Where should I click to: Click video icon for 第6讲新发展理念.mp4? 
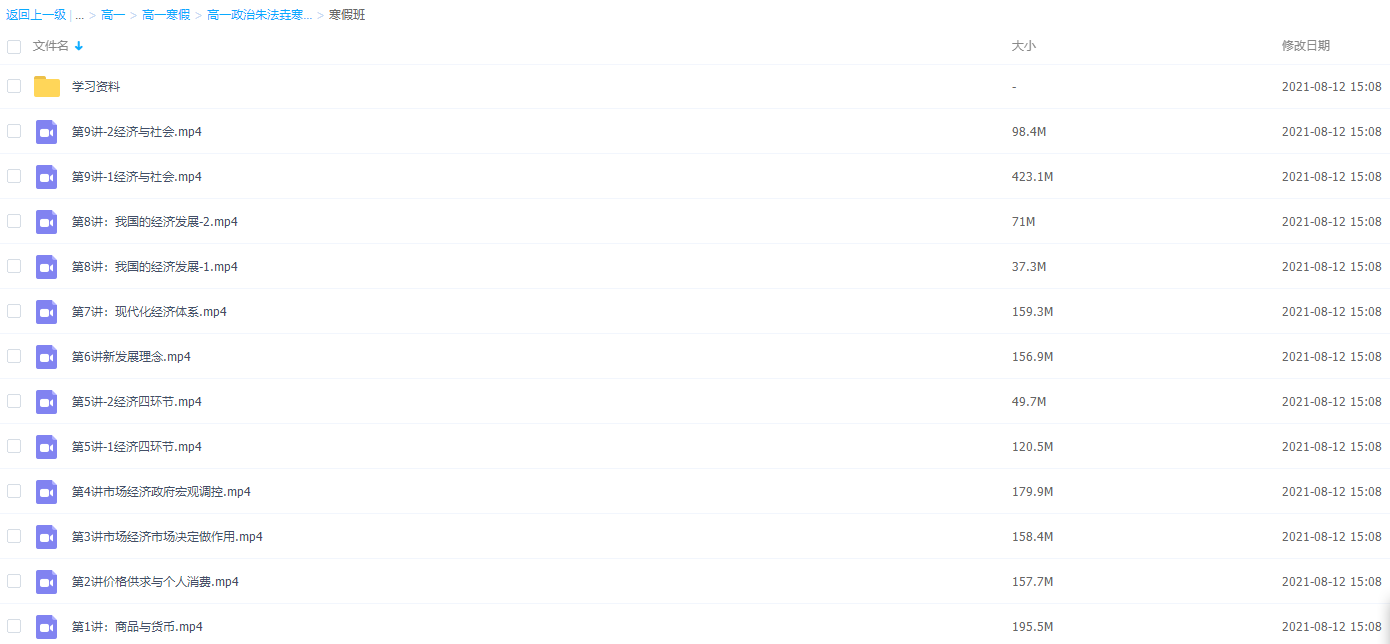(47, 357)
